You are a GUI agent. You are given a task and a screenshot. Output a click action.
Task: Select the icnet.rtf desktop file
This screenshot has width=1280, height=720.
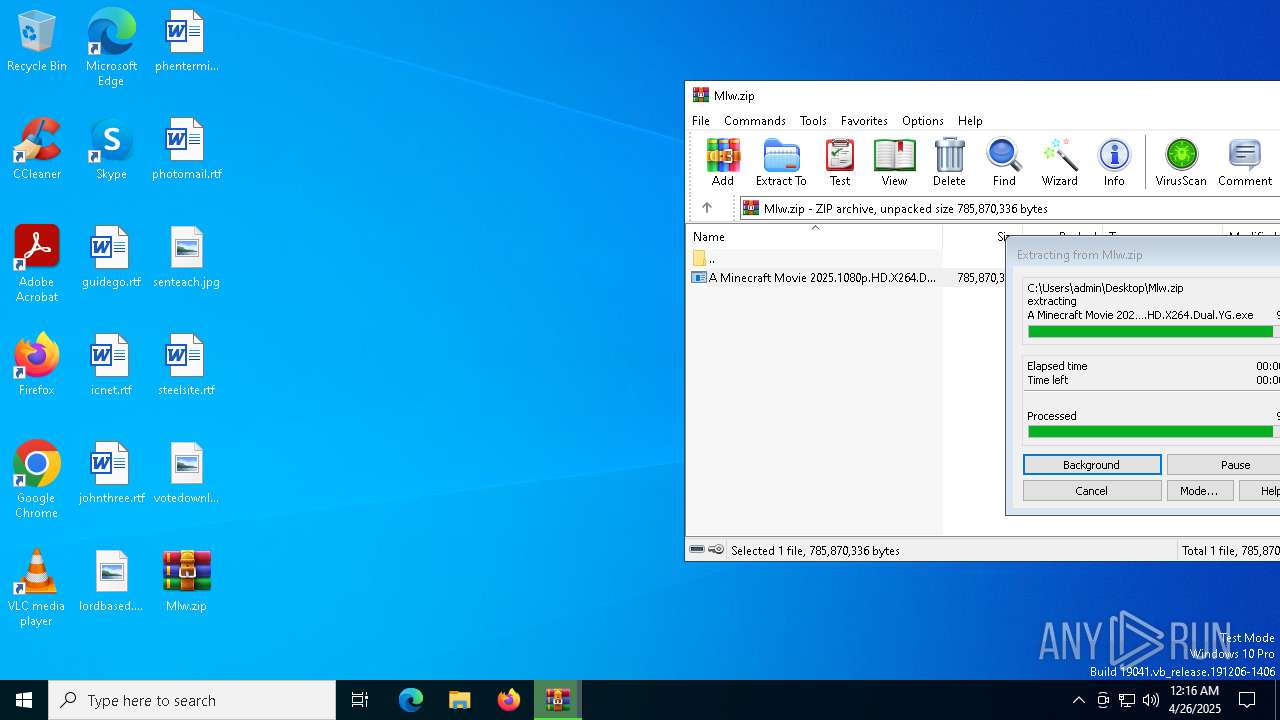pos(111,365)
